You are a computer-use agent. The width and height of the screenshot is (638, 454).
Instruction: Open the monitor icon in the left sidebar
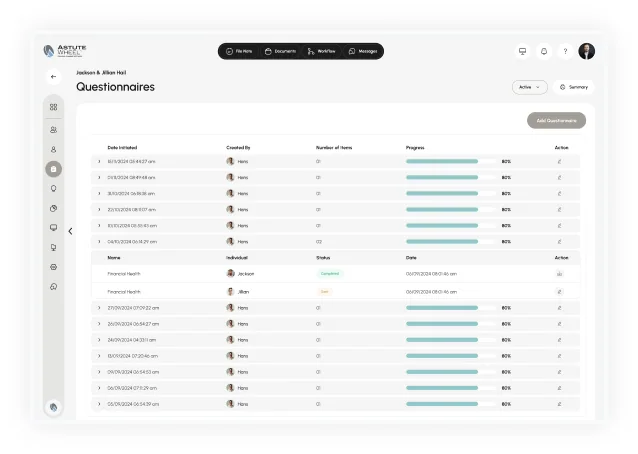[x=53, y=227]
